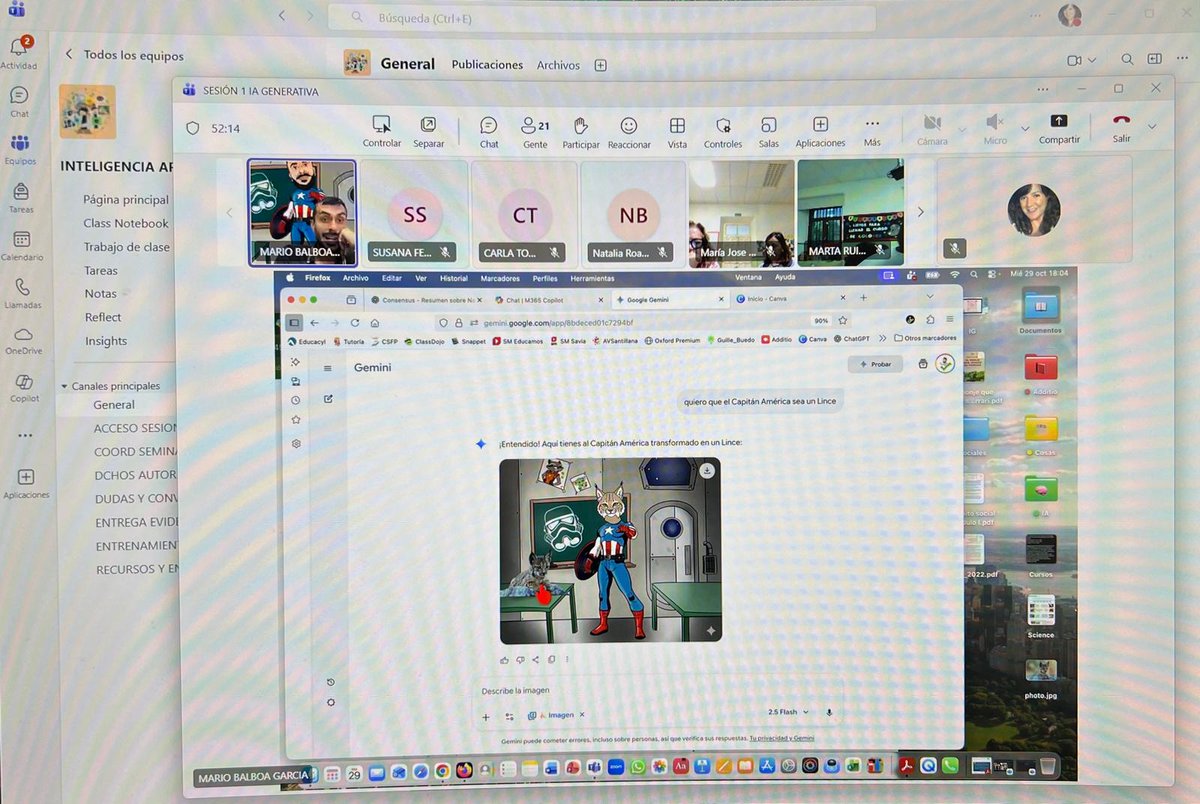
Task: Switch to the Archivos tab
Action: tap(558, 65)
